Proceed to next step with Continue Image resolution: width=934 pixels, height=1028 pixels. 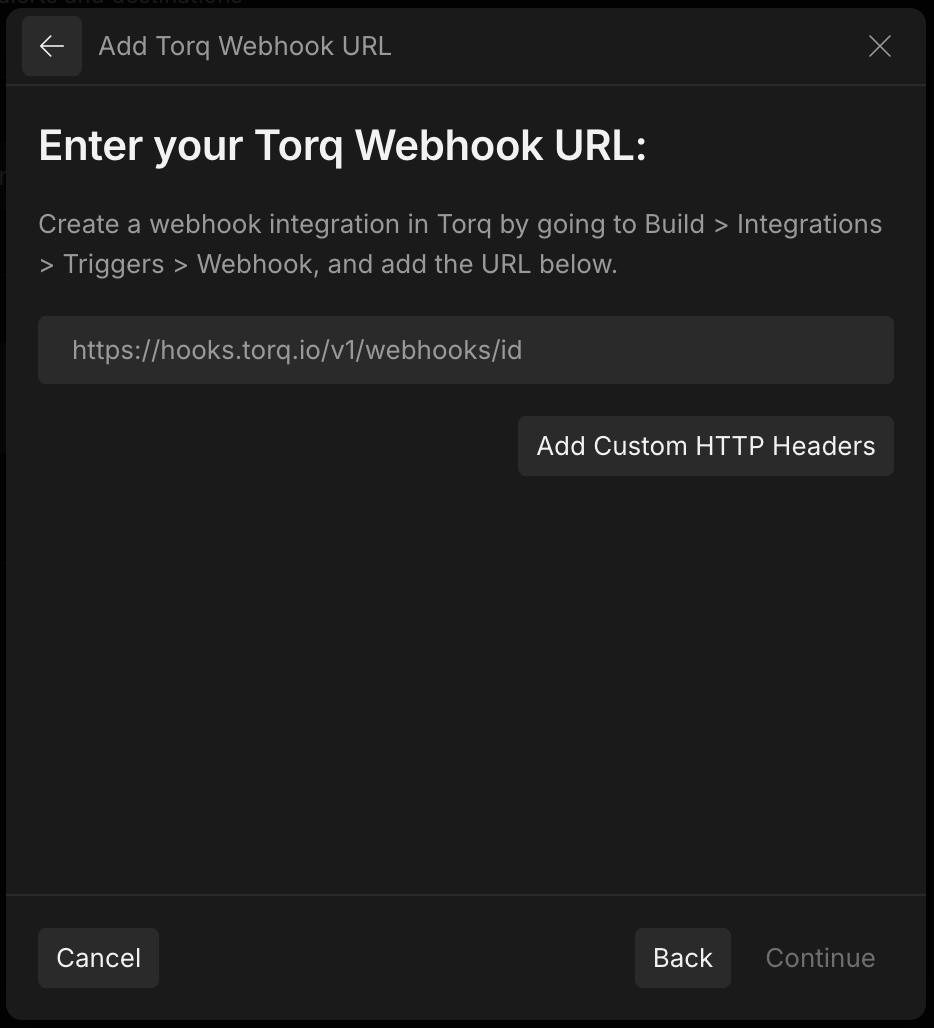[820, 958]
